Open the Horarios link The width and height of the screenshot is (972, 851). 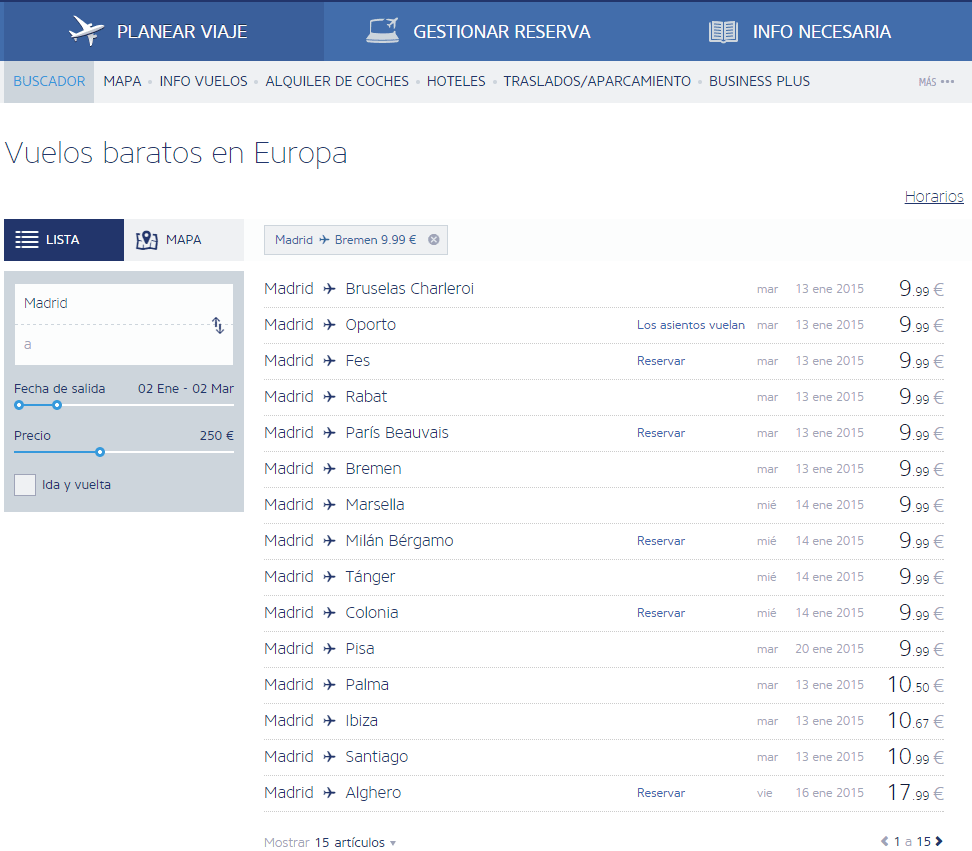coord(934,196)
